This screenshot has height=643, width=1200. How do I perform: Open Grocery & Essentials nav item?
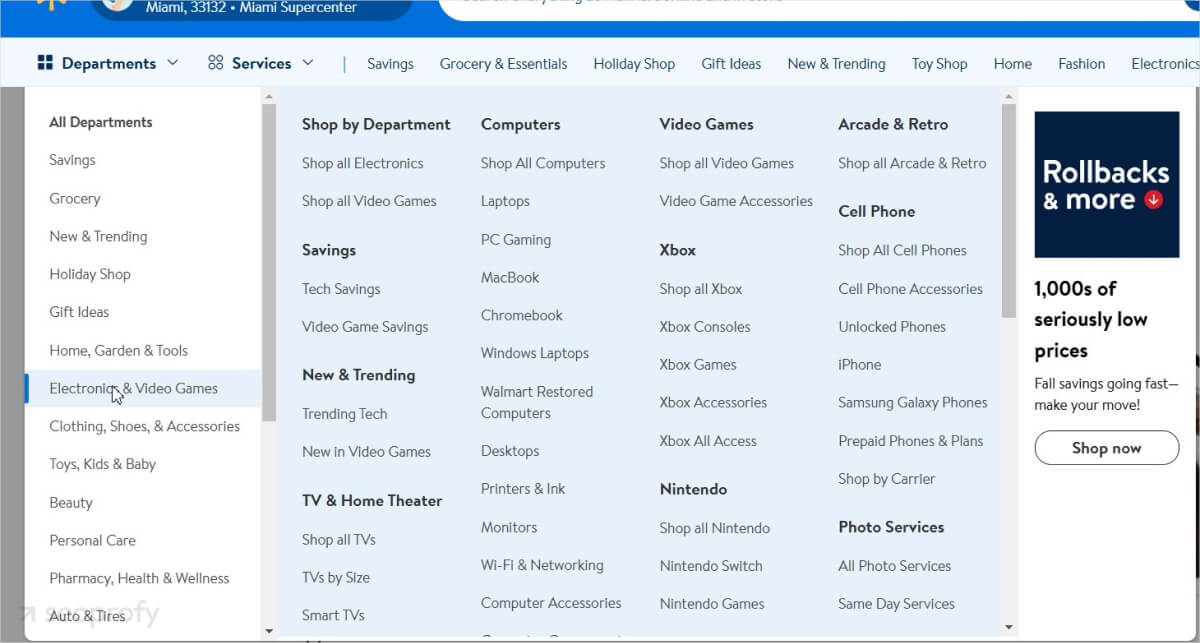[x=503, y=64]
